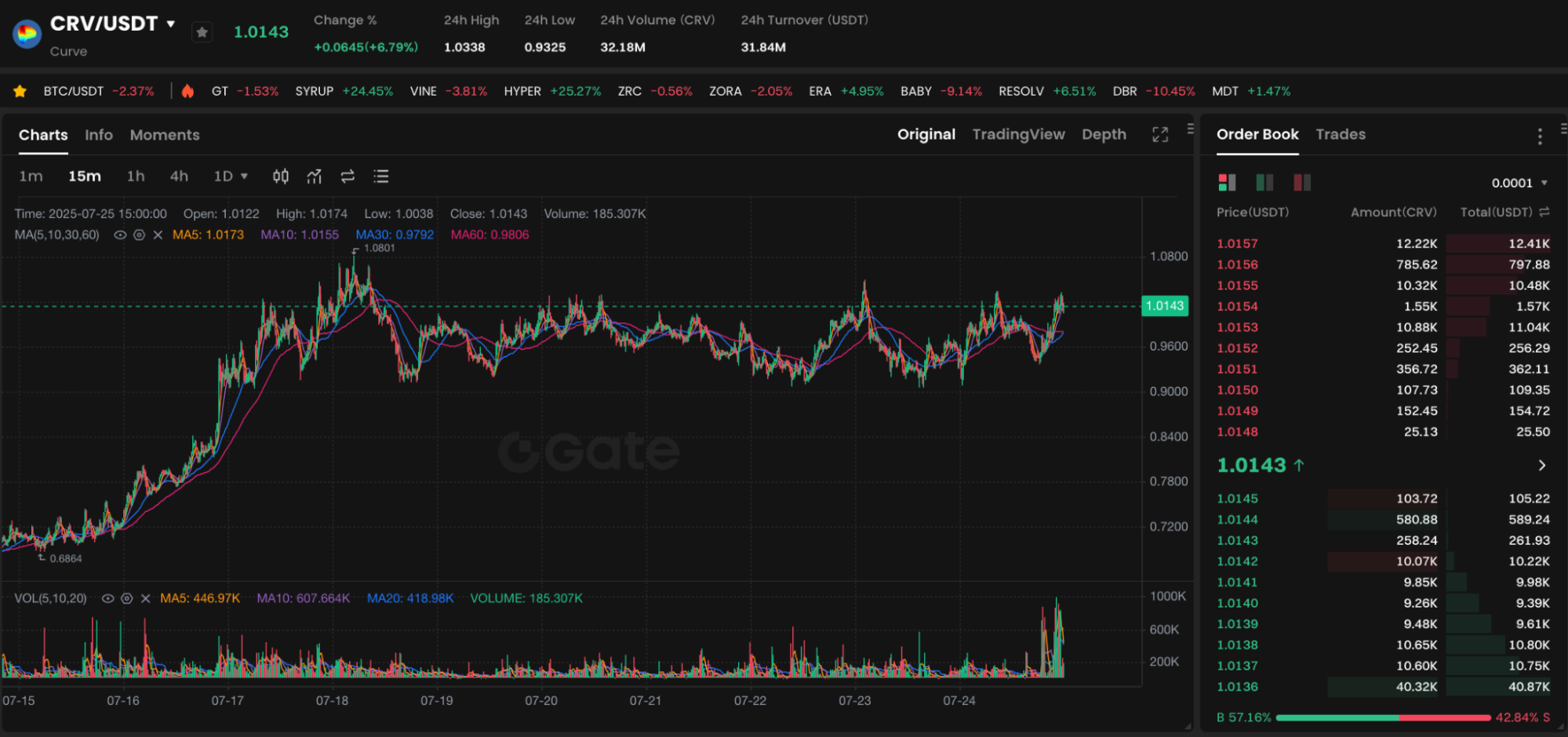Toggle the favorite star next to CRV/USDT
Viewport: 1568px width, 737px height.
pos(202,32)
